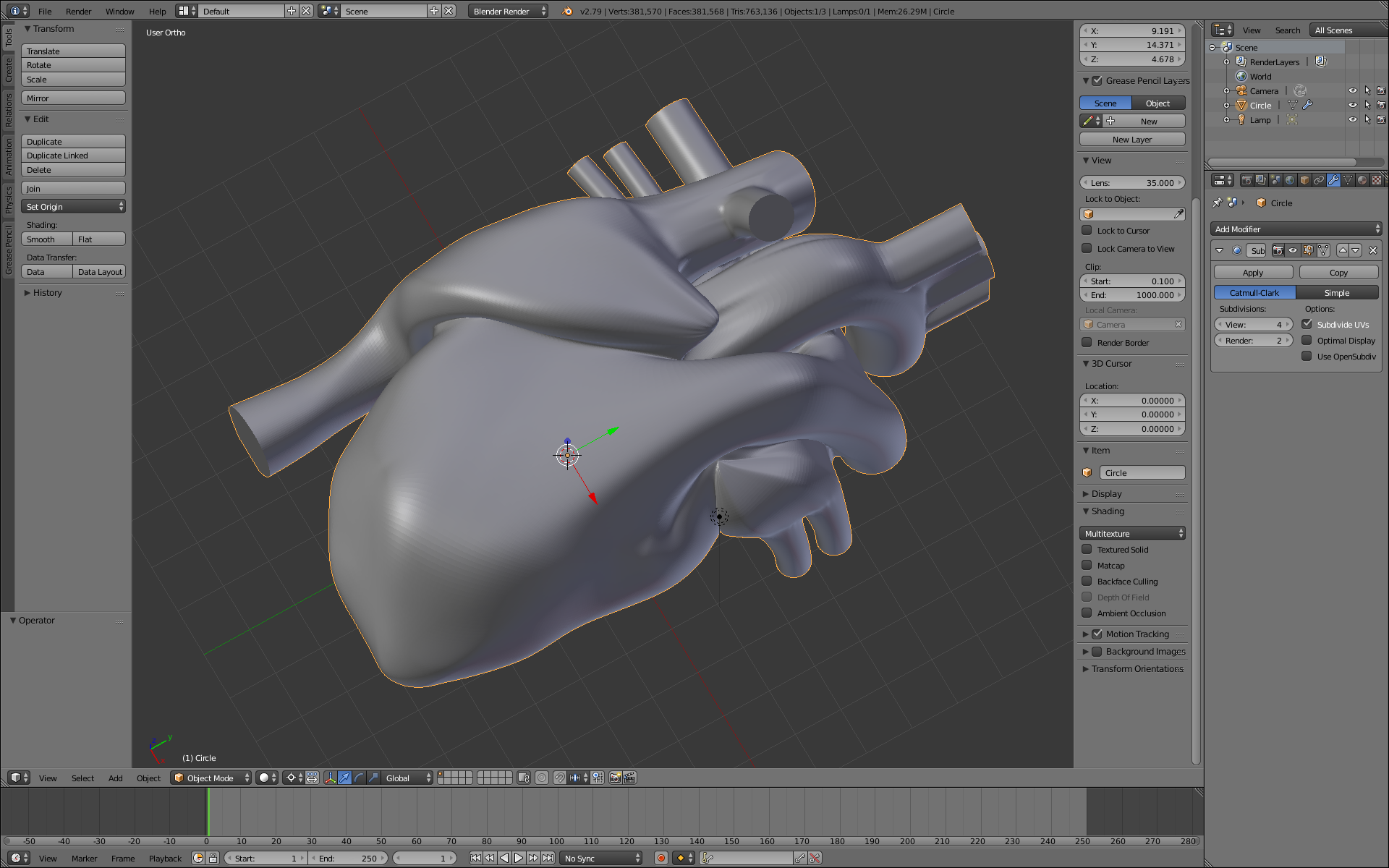Click the Clip End value field
The image size is (1389, 868).
pos(1132,294)
